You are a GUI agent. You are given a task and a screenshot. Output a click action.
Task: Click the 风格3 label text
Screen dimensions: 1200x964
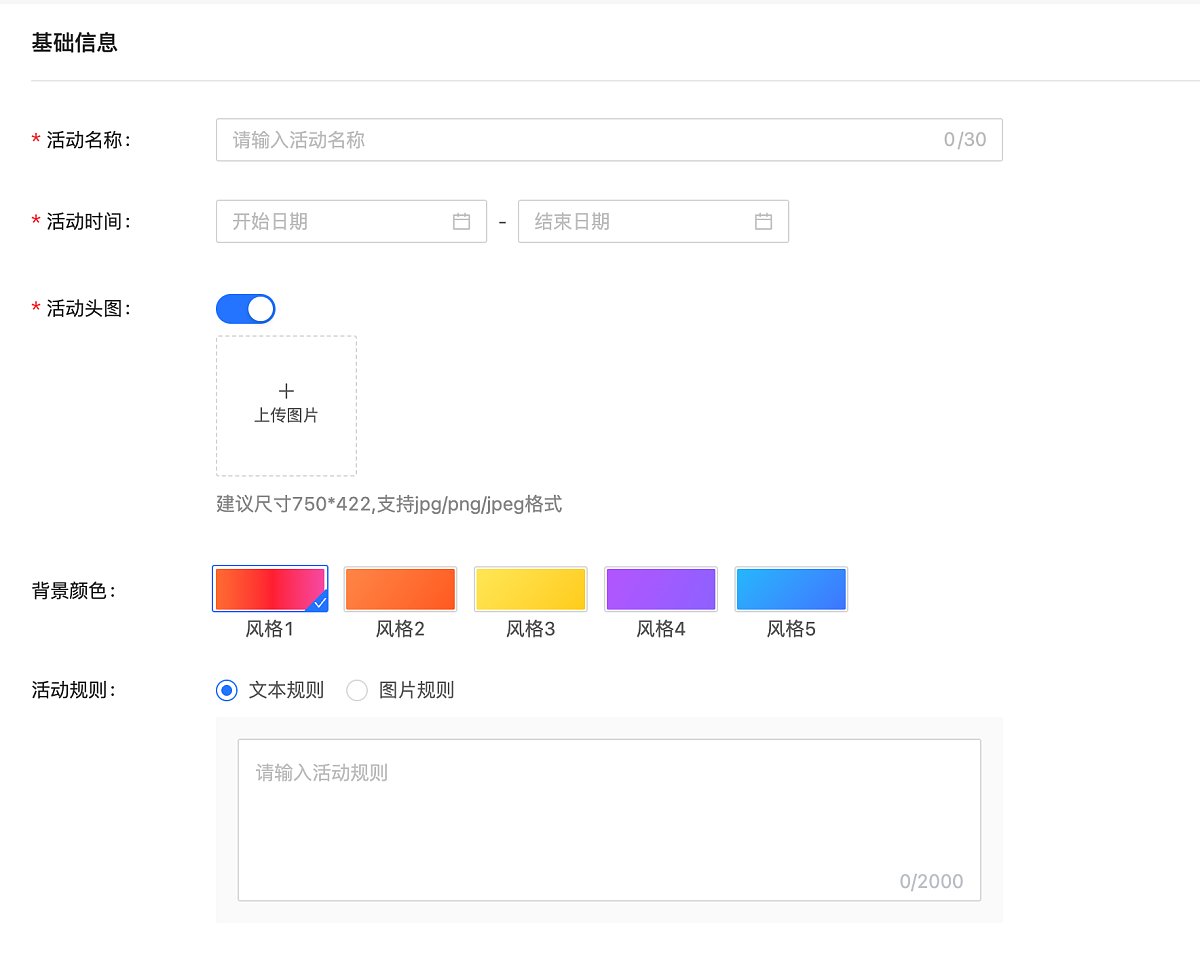(530, 630)
